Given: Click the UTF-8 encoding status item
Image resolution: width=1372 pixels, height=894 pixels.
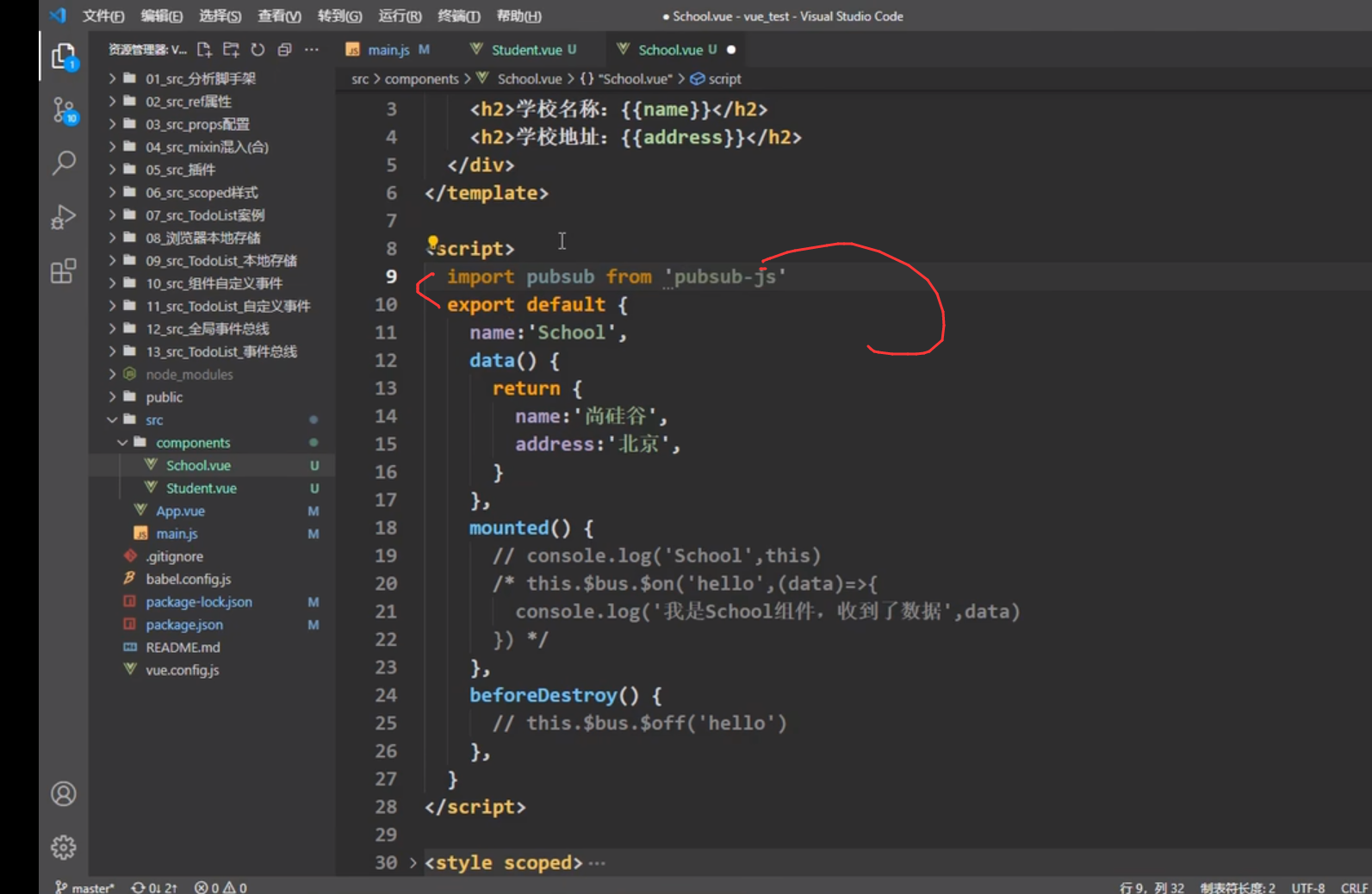Looking at the screenshot, I should [1307, 887].
